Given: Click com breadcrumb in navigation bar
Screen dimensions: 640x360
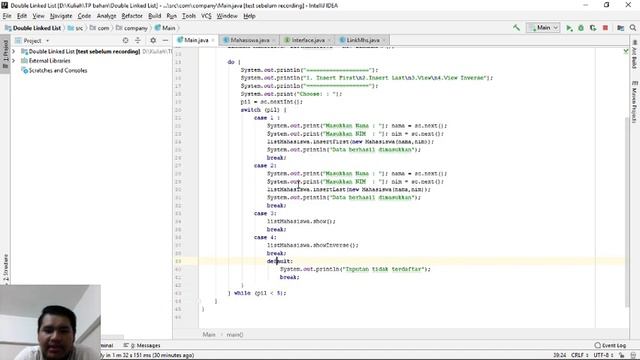Looking at the screenshot, I should pyautogui.click(x=100, y=28).
